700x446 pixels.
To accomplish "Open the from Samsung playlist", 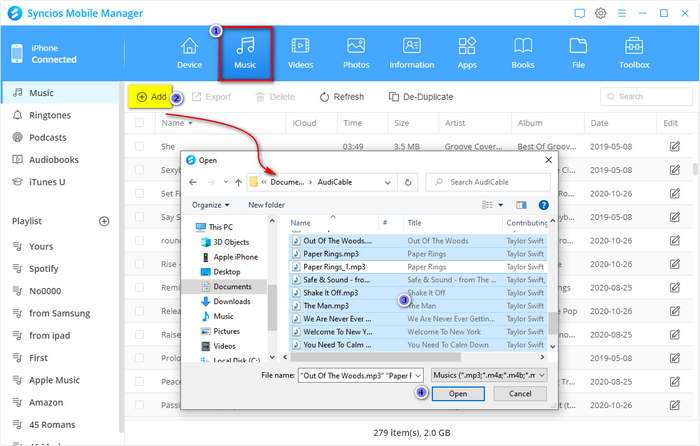I will pyautogui.click(x=59, y=313).
